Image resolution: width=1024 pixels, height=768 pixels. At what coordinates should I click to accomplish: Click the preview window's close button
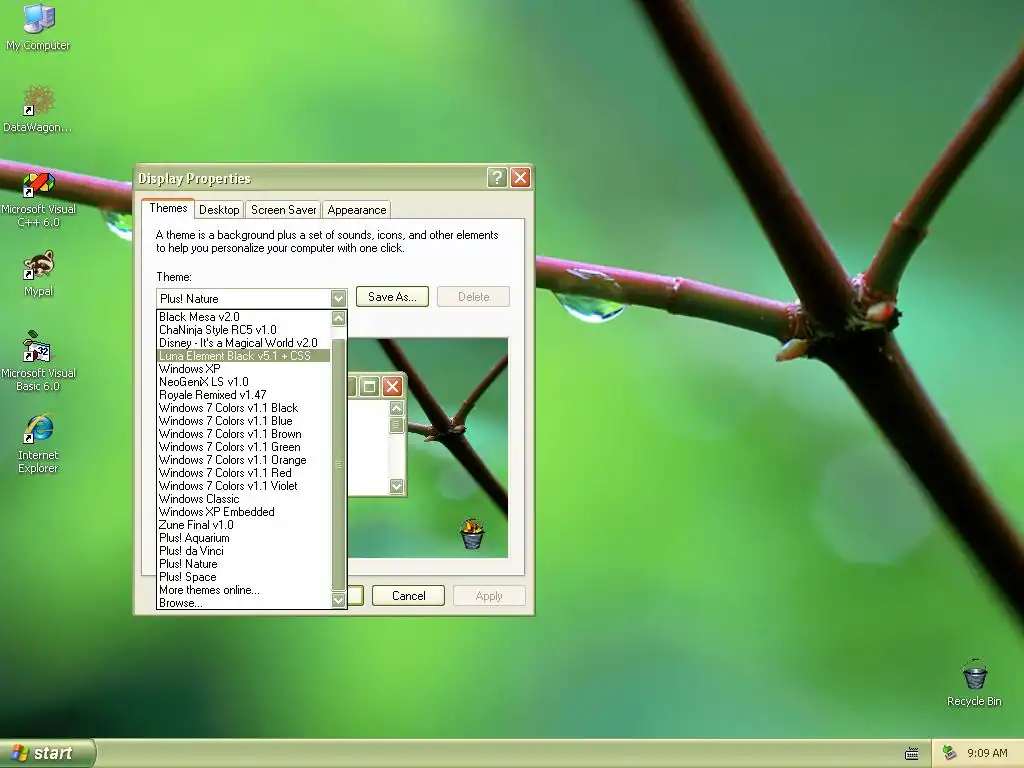point(392,387)
